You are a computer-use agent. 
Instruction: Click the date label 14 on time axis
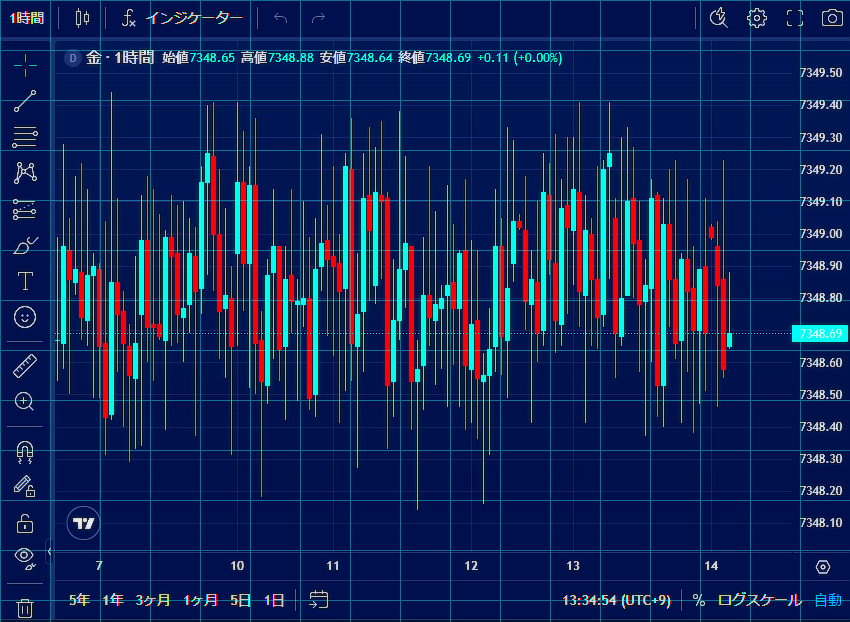click(711, 566)
